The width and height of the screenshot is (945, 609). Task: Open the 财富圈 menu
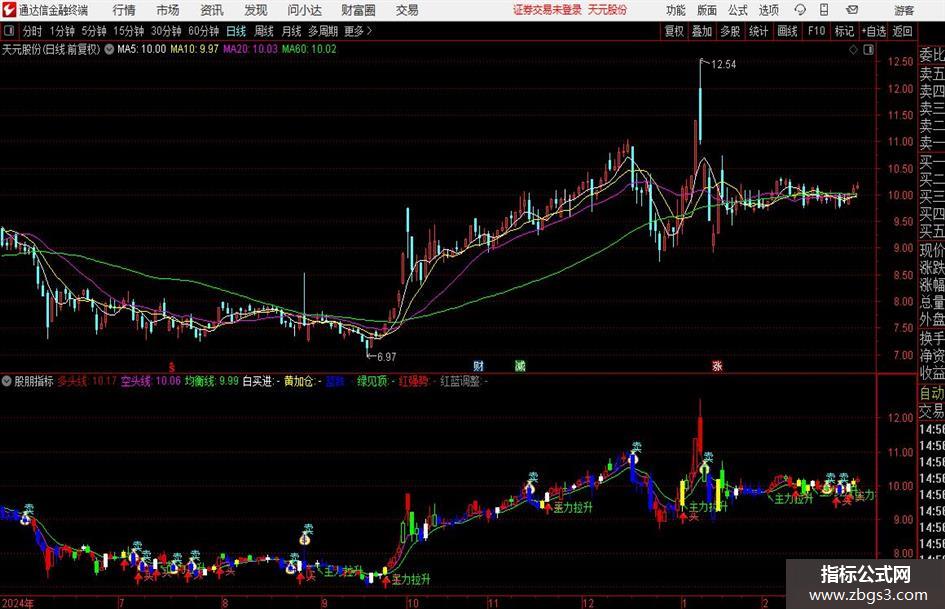(x=358, y=10)
